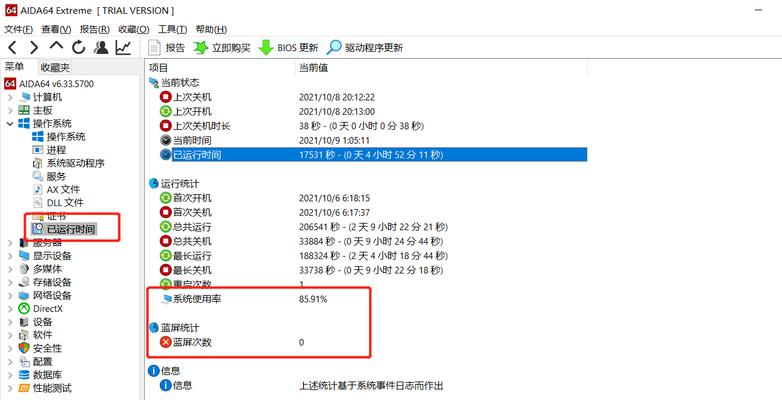Open the 文件(F) menu
782x400 pixels.
pos(18,29)
